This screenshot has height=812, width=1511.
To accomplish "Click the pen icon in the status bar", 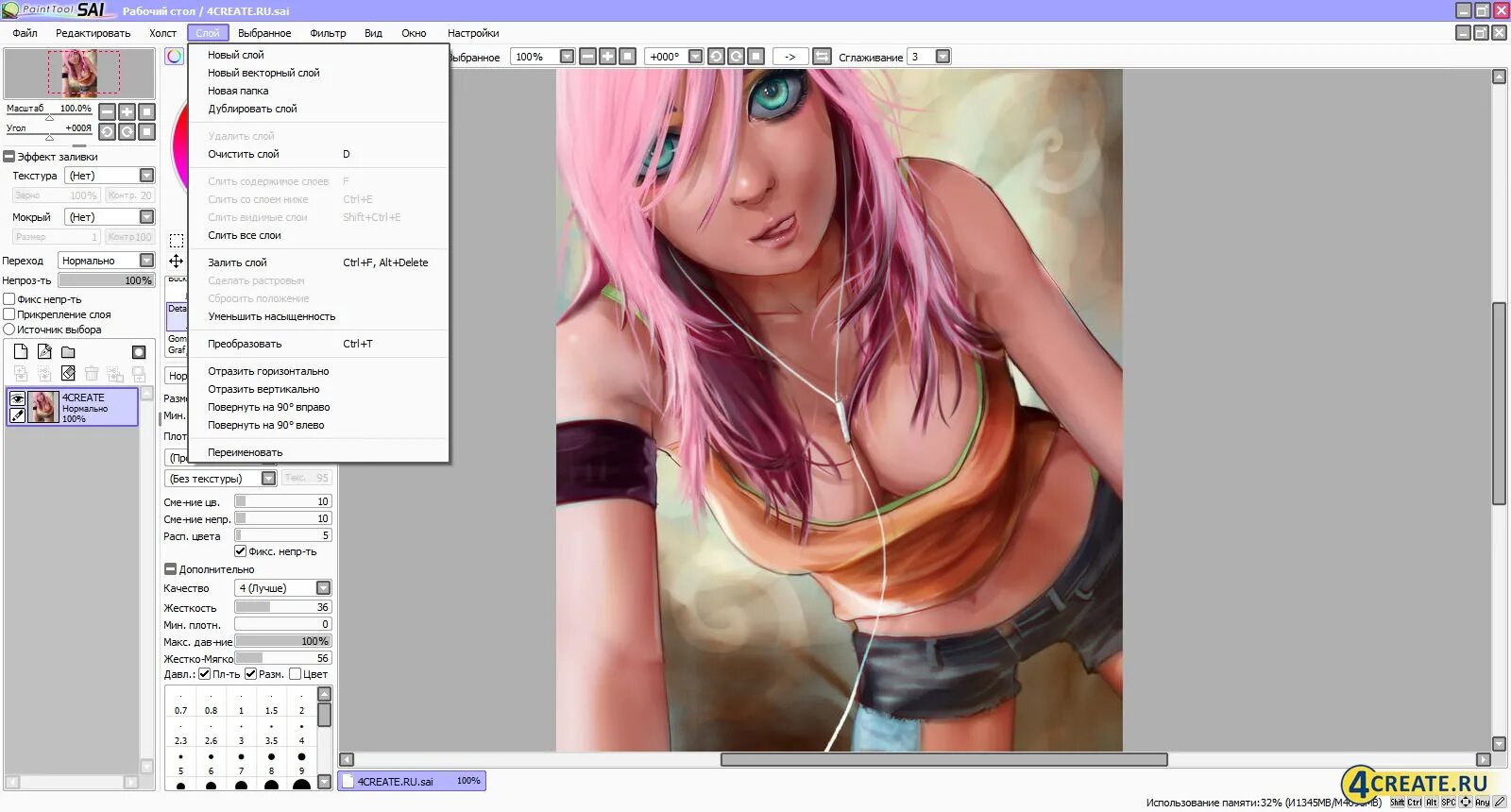I will [x=1500, y=803].
